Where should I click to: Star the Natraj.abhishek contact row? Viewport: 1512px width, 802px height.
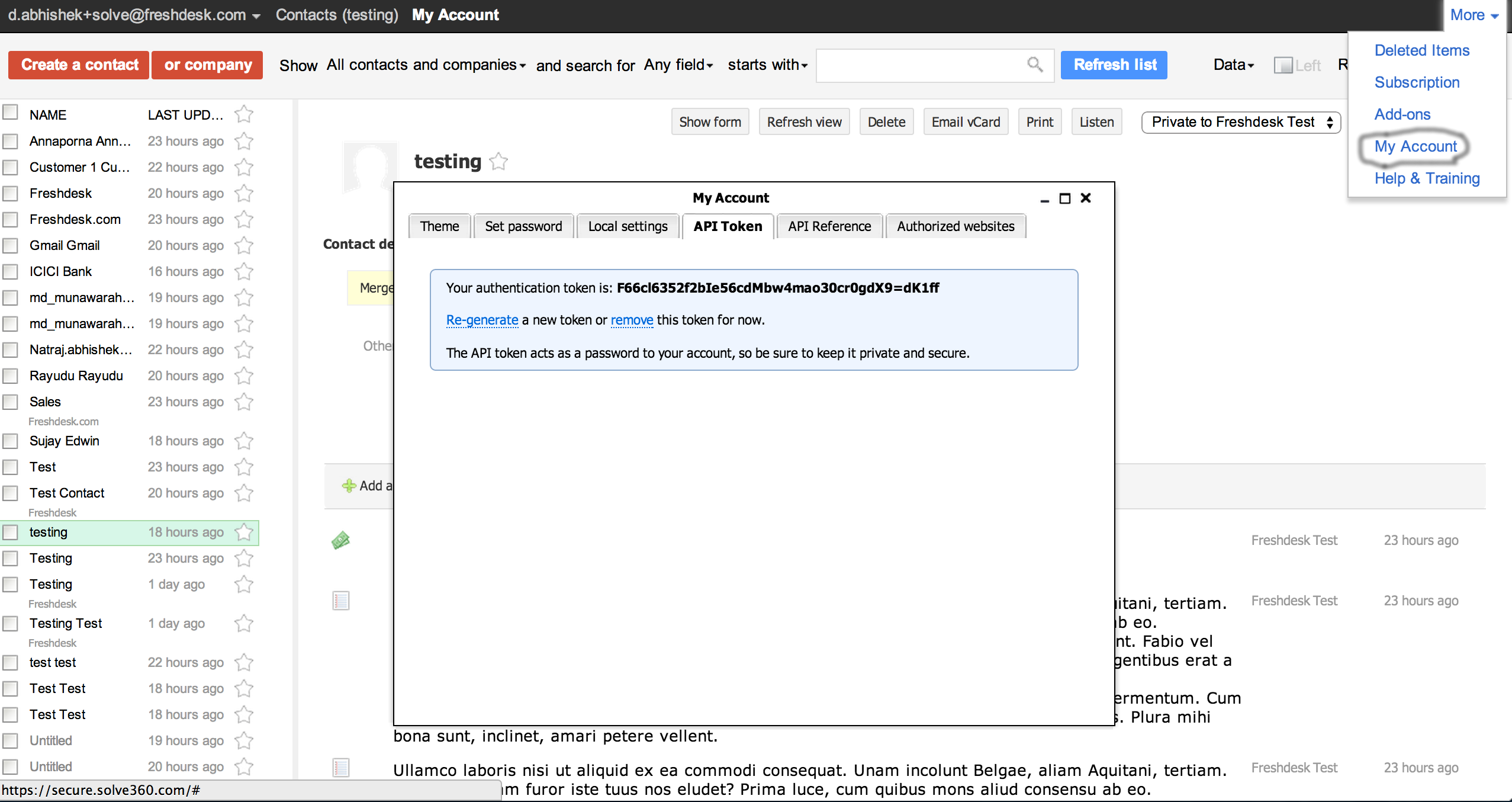[244, 349]
